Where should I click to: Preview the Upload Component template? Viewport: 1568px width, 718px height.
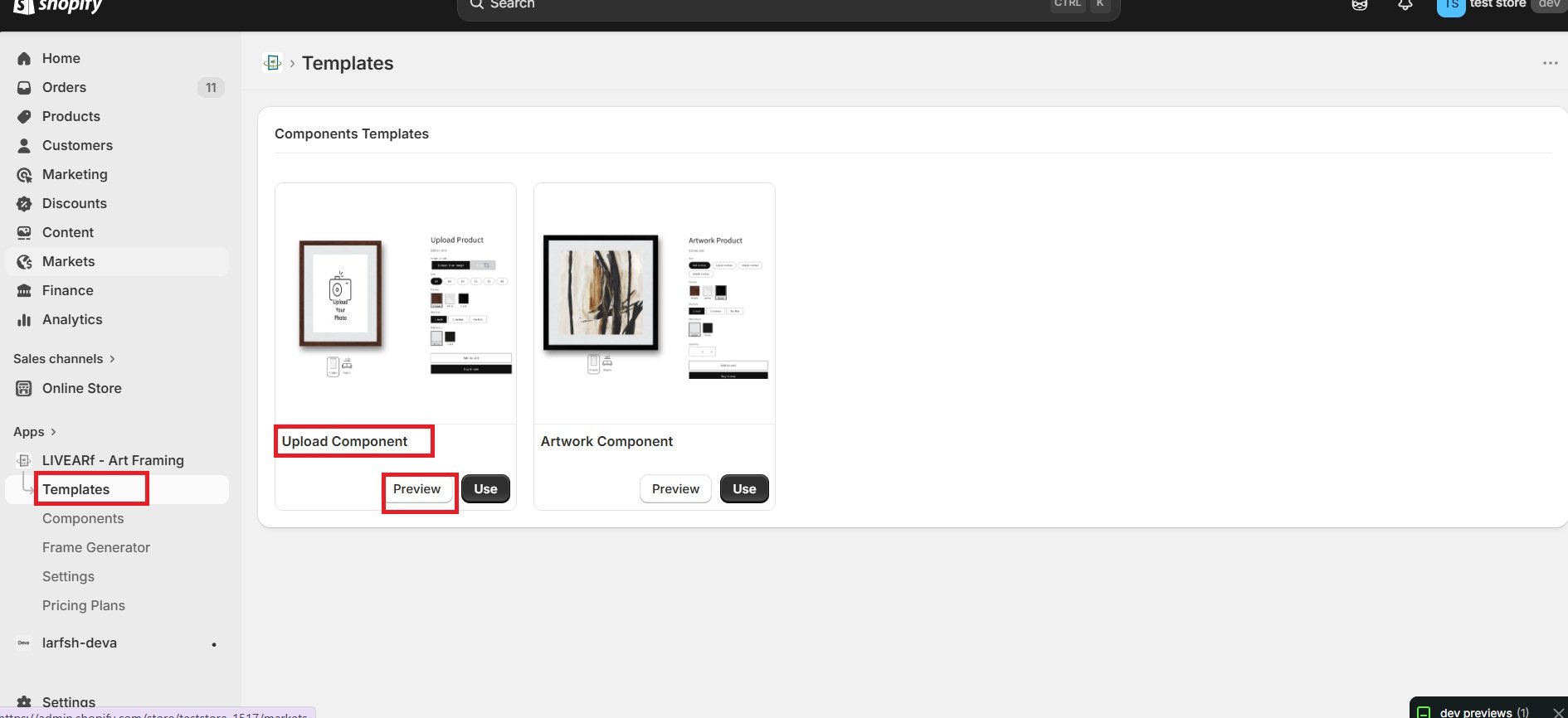tap(417, 489)
